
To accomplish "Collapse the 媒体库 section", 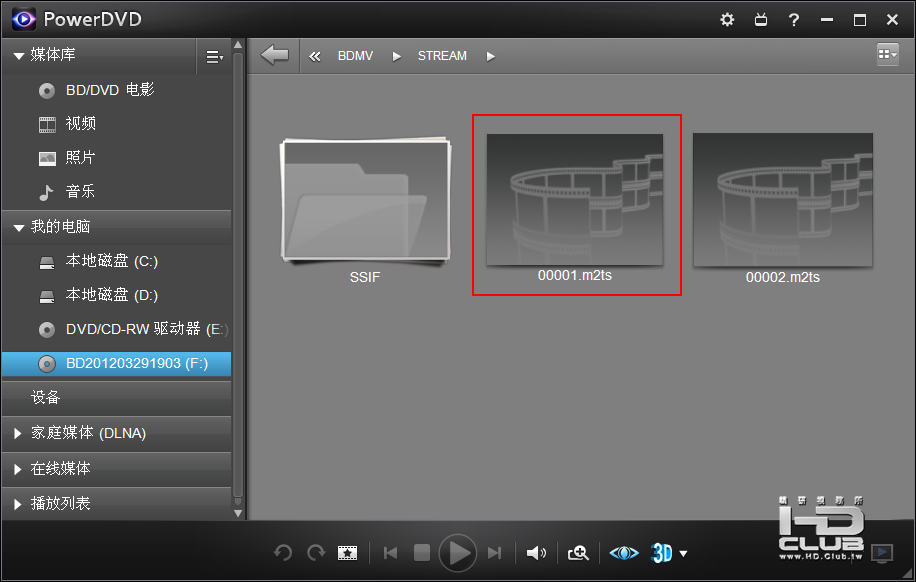I will (x=19, y=56).
